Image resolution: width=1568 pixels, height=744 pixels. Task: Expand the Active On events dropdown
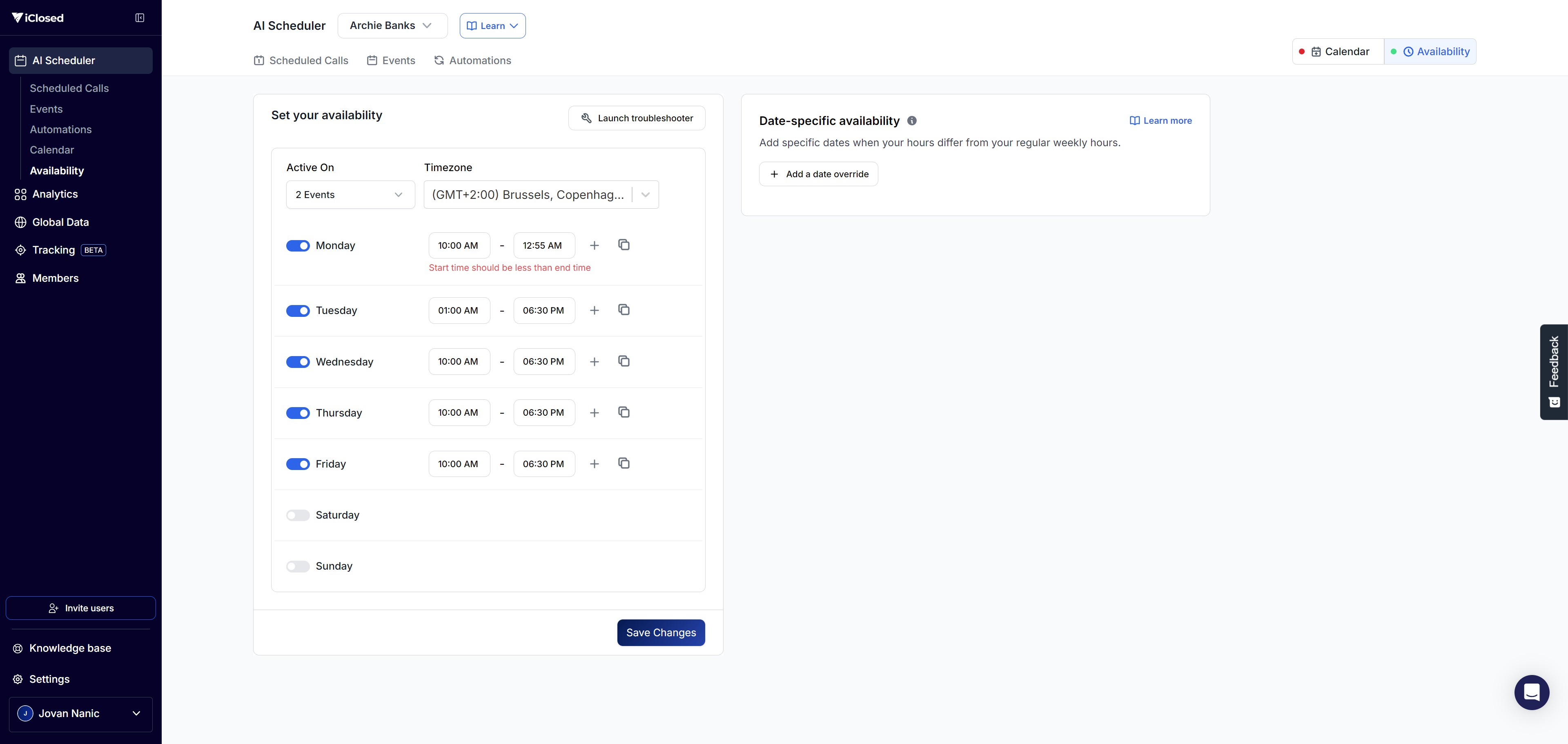[350, 195]
